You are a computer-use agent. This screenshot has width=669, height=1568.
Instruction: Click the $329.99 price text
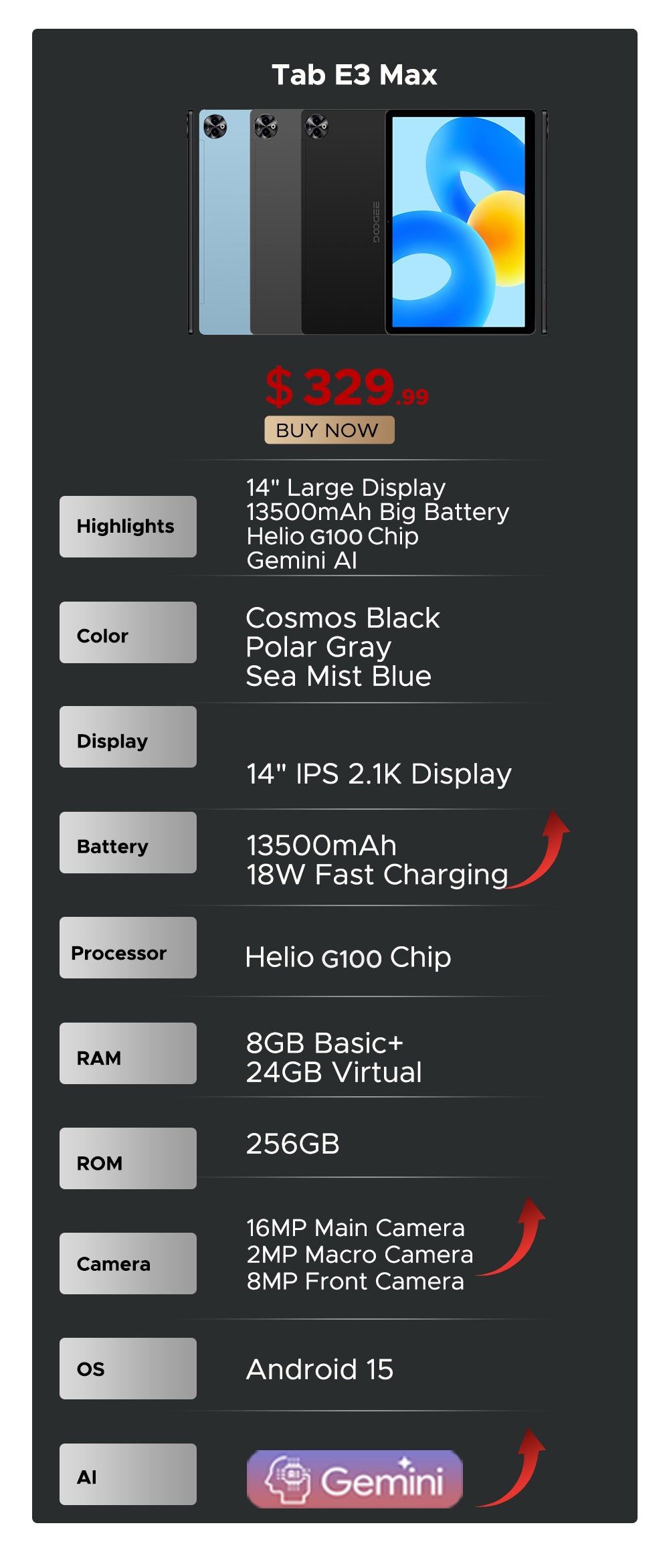point(347,387)
